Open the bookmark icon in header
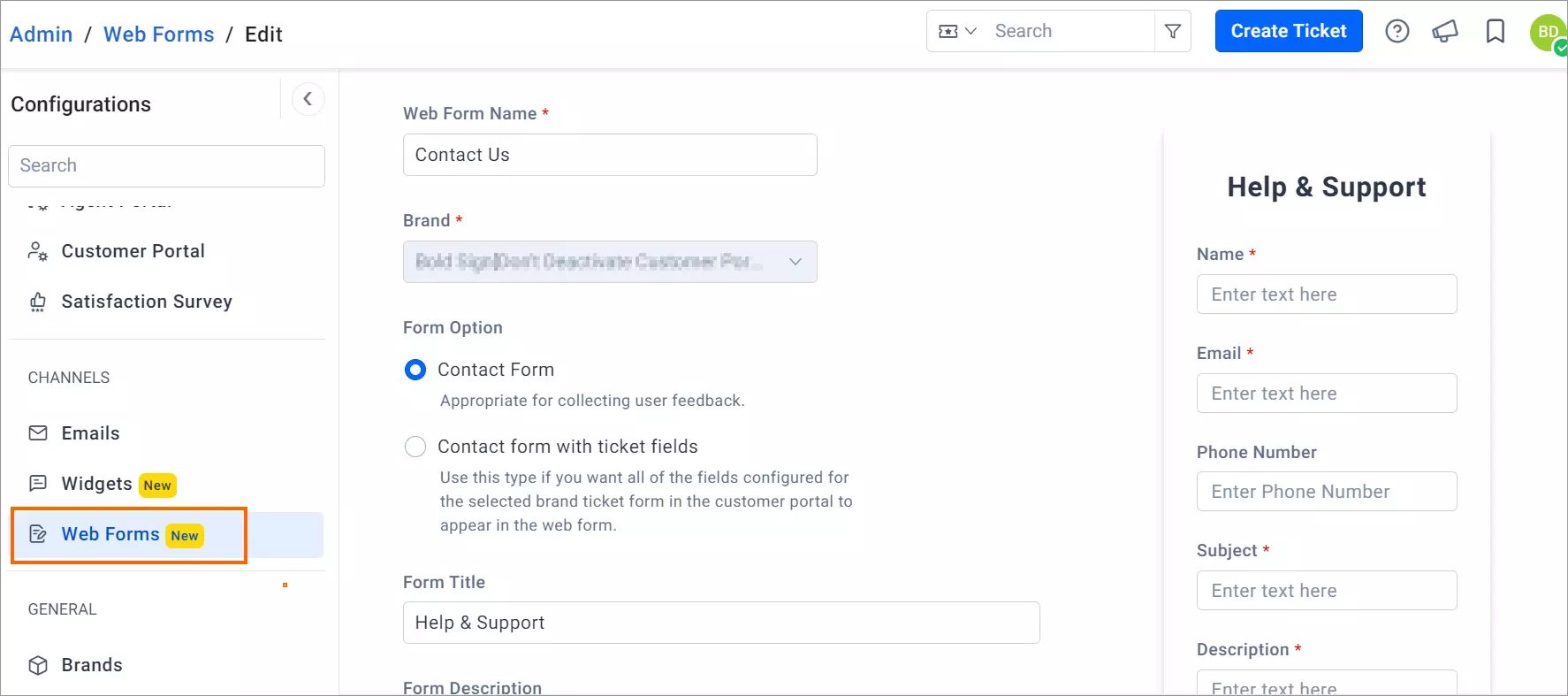Screen dimensions: 1568x696 coord(1496,32)
